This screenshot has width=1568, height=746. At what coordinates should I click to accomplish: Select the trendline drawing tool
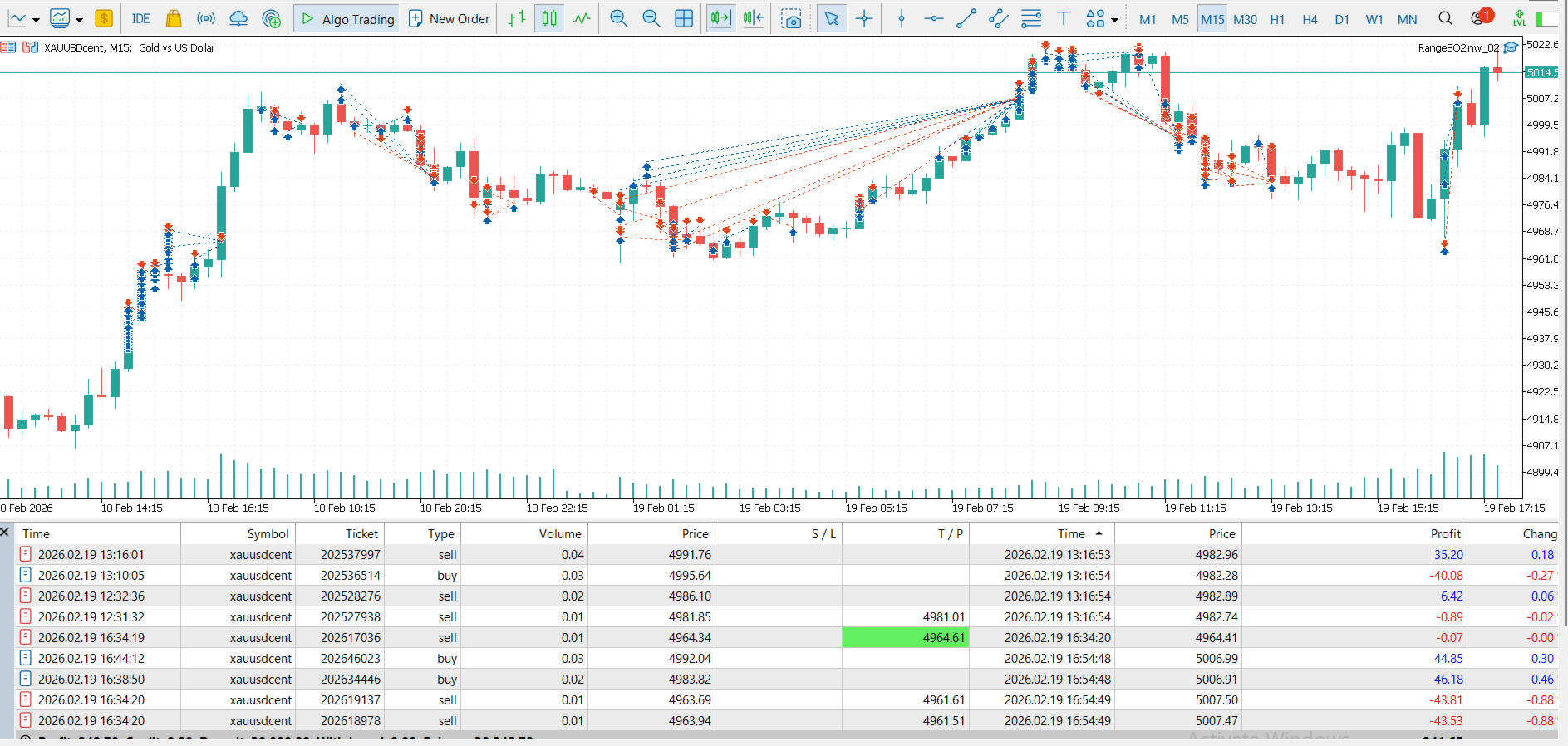click(x=966, y=18)
